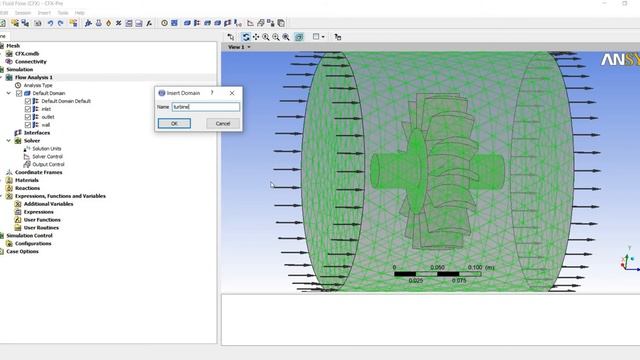Click the Redo arrow icon

(60, 23)
